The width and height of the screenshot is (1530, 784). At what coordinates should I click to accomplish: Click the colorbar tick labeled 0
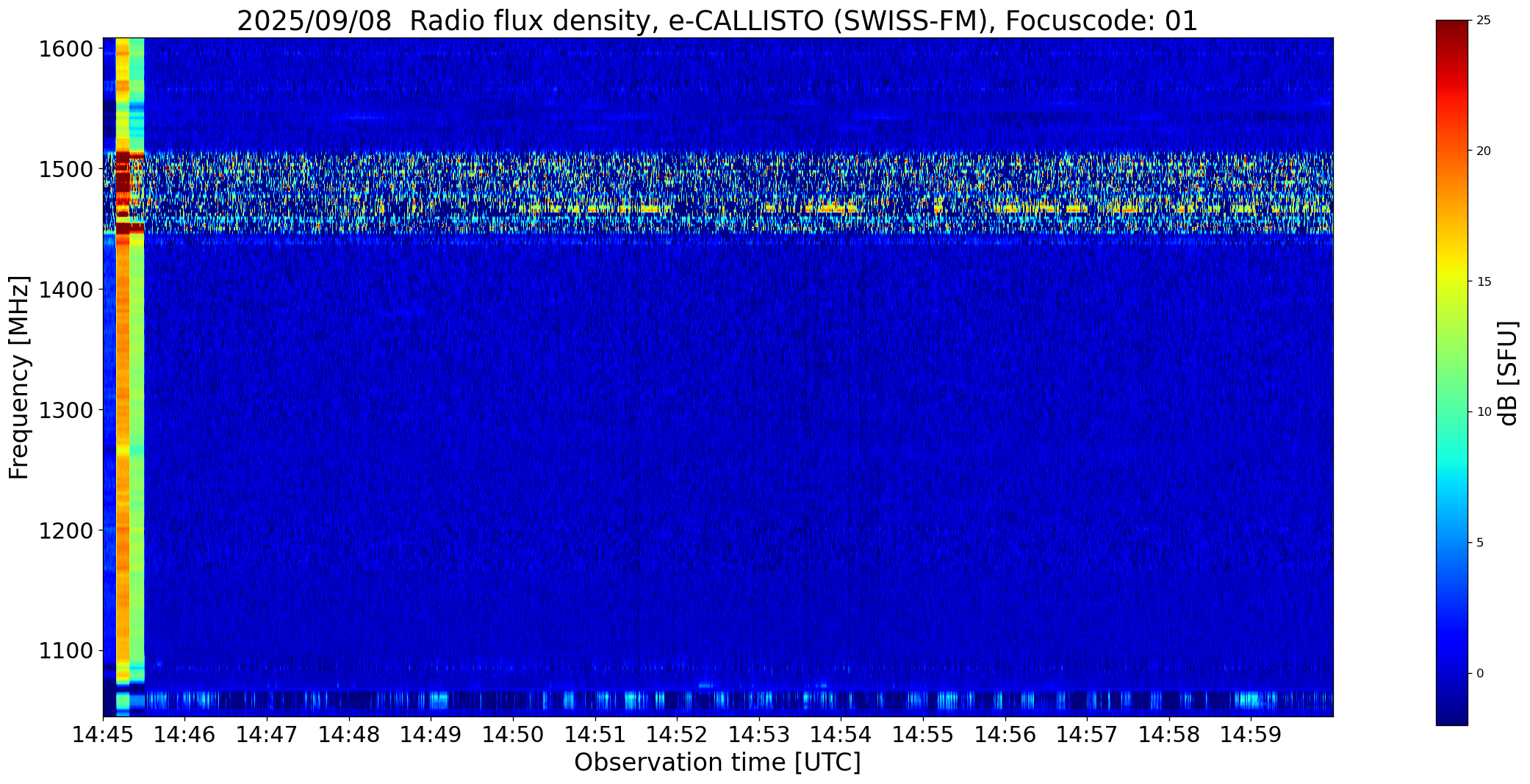[1480, 673]
